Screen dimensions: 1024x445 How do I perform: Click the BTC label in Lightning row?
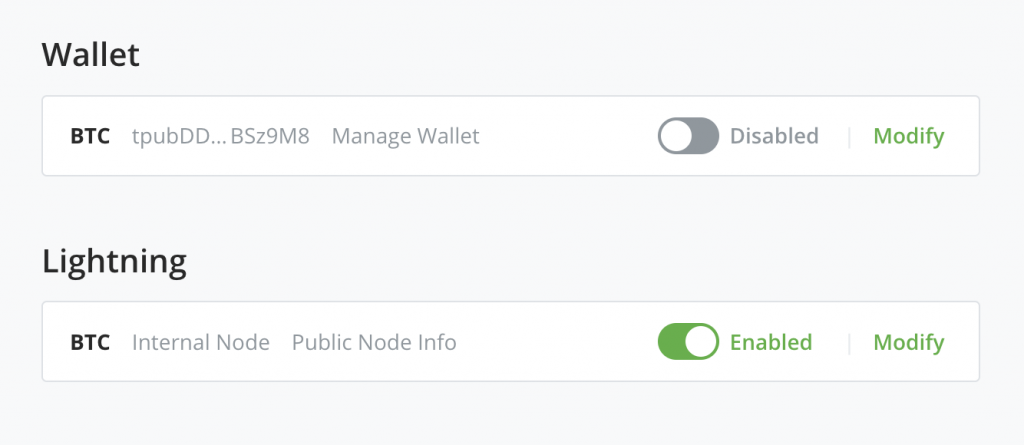click(90, 342)
